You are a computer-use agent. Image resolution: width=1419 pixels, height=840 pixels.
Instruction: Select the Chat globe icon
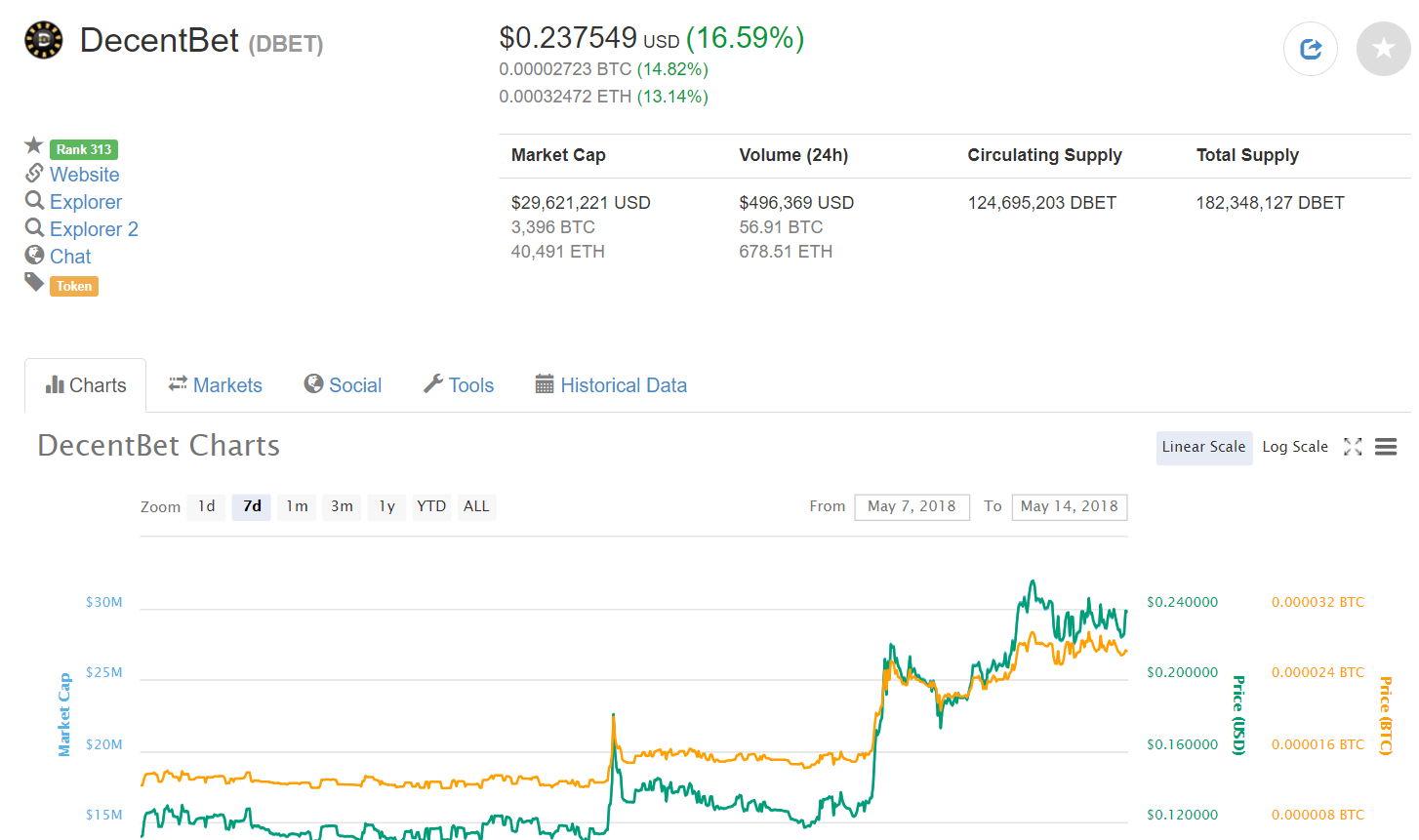[33, 256]
